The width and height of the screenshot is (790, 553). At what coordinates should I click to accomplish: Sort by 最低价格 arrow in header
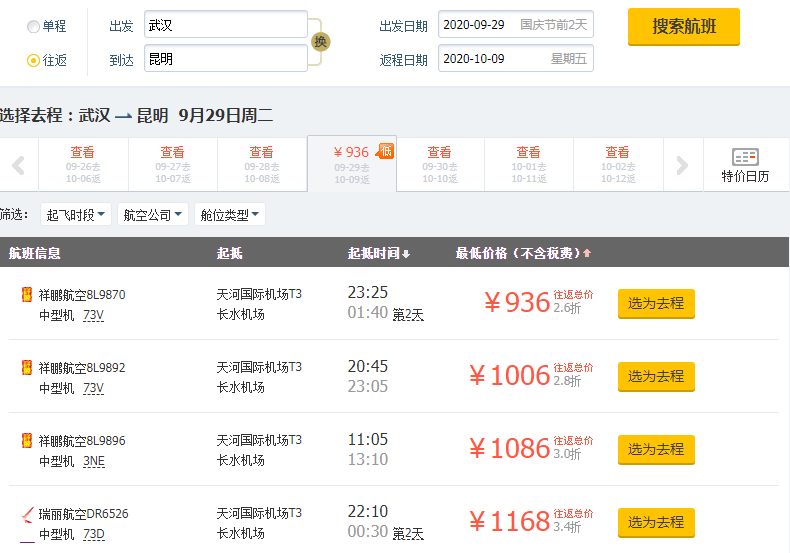pyautogui.click(x=587, y=254)
